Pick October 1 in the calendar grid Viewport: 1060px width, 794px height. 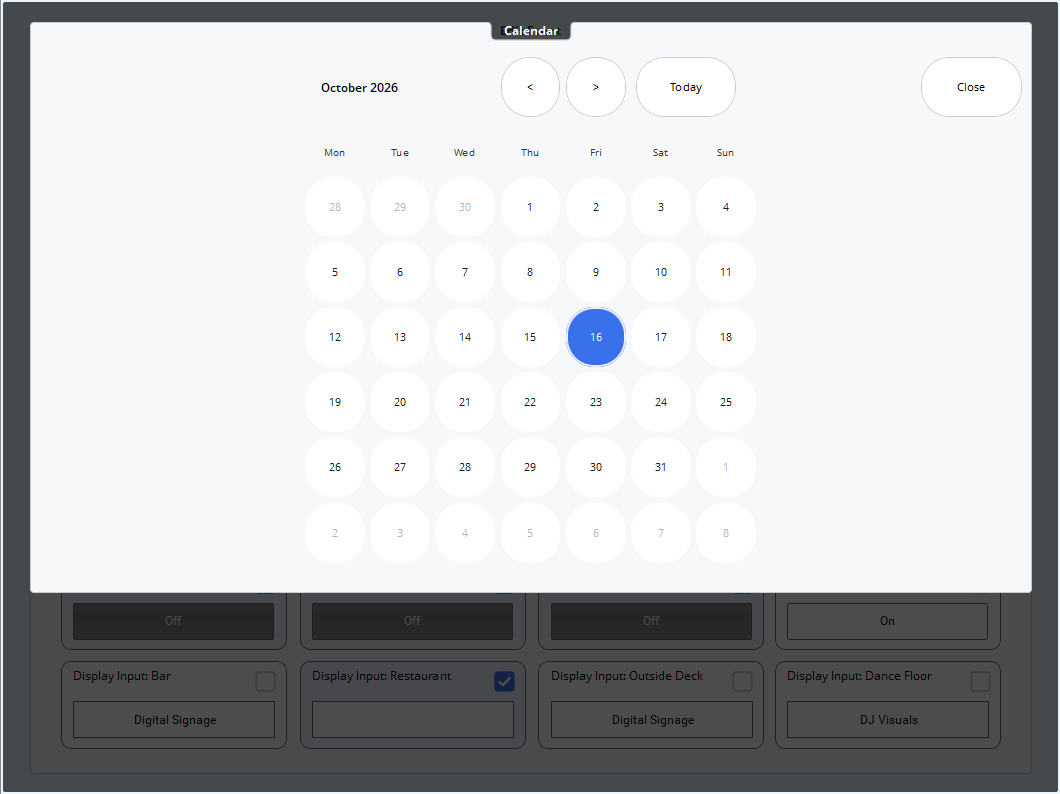pos(530,207)
